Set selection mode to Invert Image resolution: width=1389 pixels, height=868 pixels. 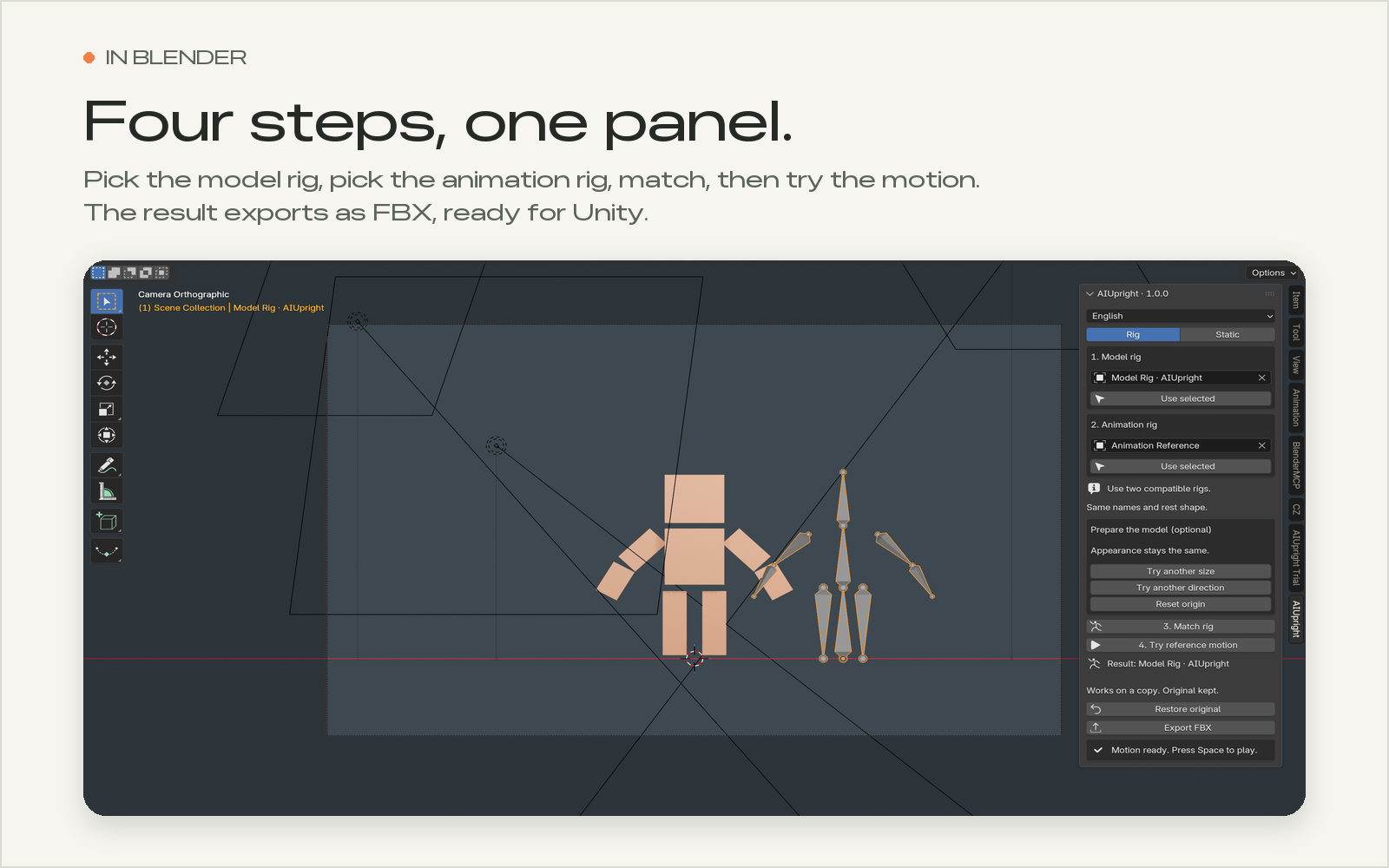146,273
